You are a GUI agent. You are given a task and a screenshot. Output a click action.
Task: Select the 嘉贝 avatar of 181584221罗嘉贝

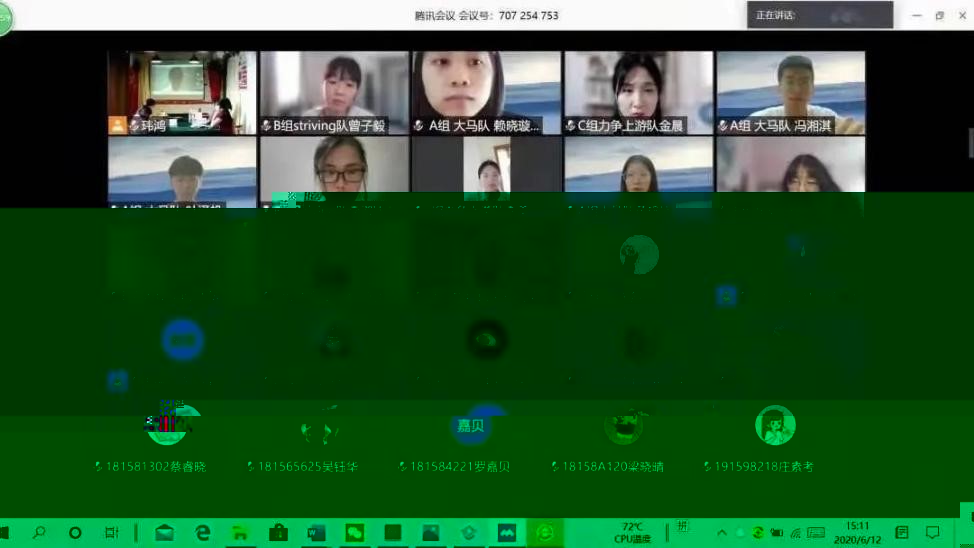471,425
